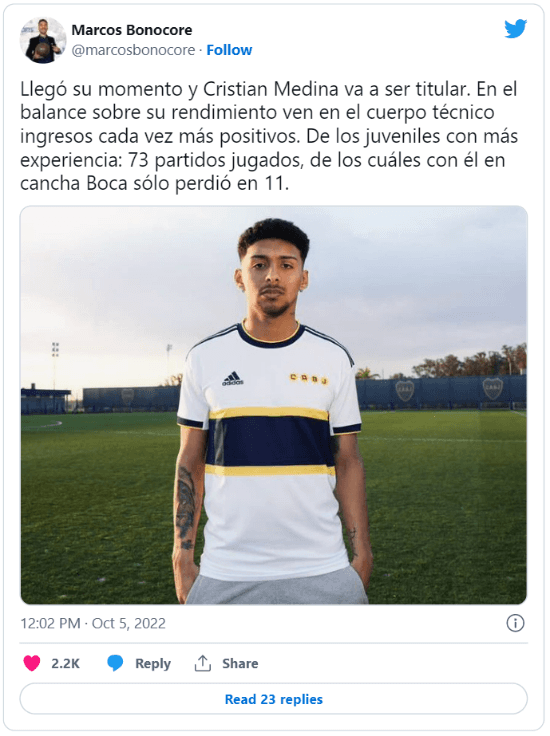Click the yellow CABJ lettering on the jersey

[309, 378]
